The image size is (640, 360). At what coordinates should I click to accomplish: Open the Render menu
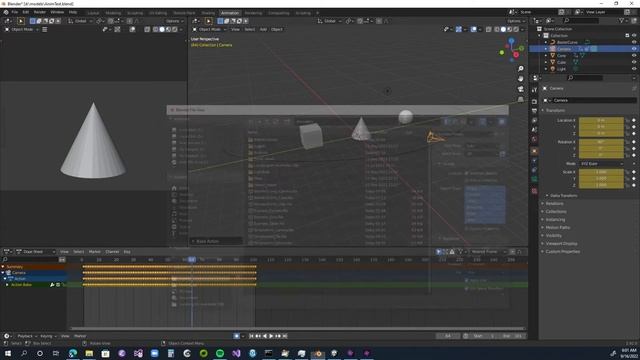point(40,12)
